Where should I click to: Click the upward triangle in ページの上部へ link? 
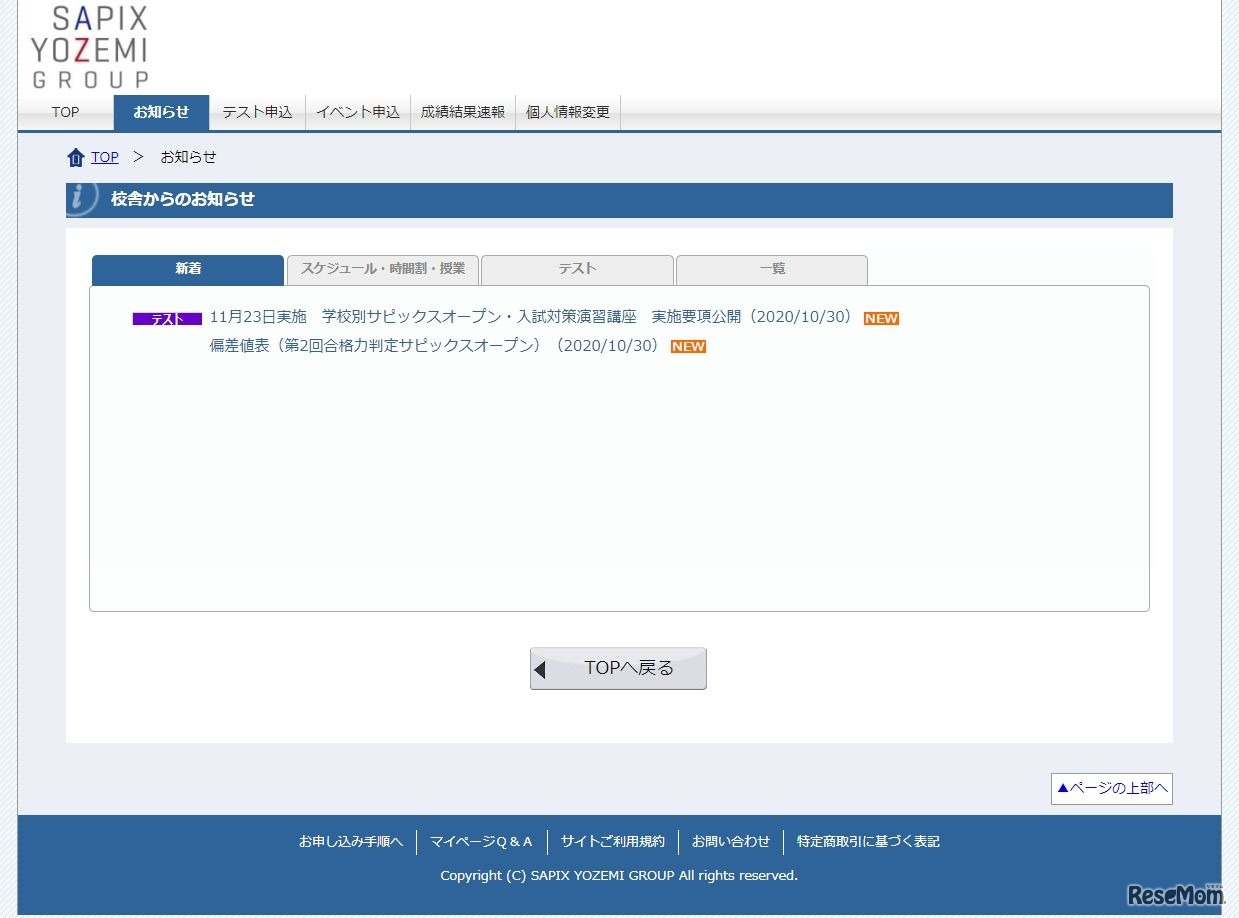pyautogui.click(x=1065, y=788)
